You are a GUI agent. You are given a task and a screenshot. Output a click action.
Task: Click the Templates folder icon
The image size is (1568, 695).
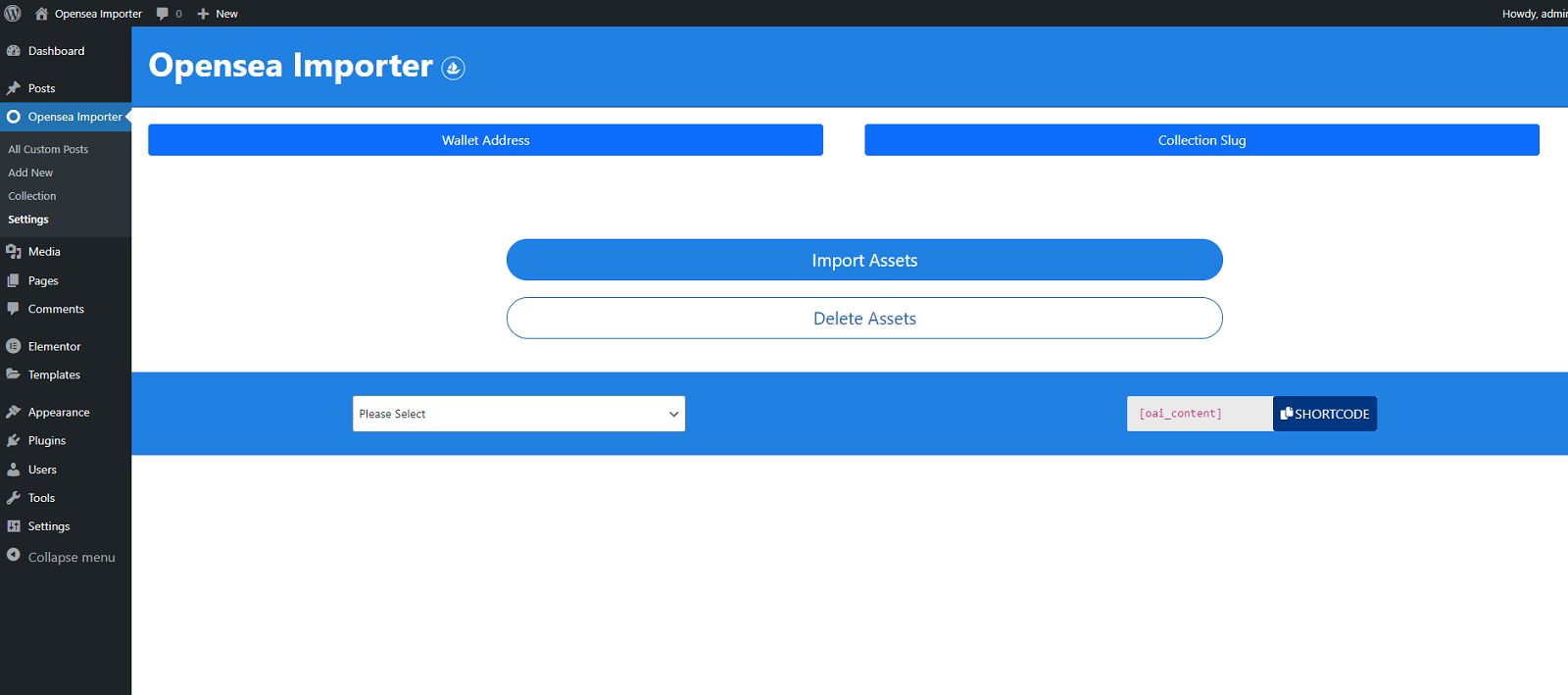pos(14,374)
